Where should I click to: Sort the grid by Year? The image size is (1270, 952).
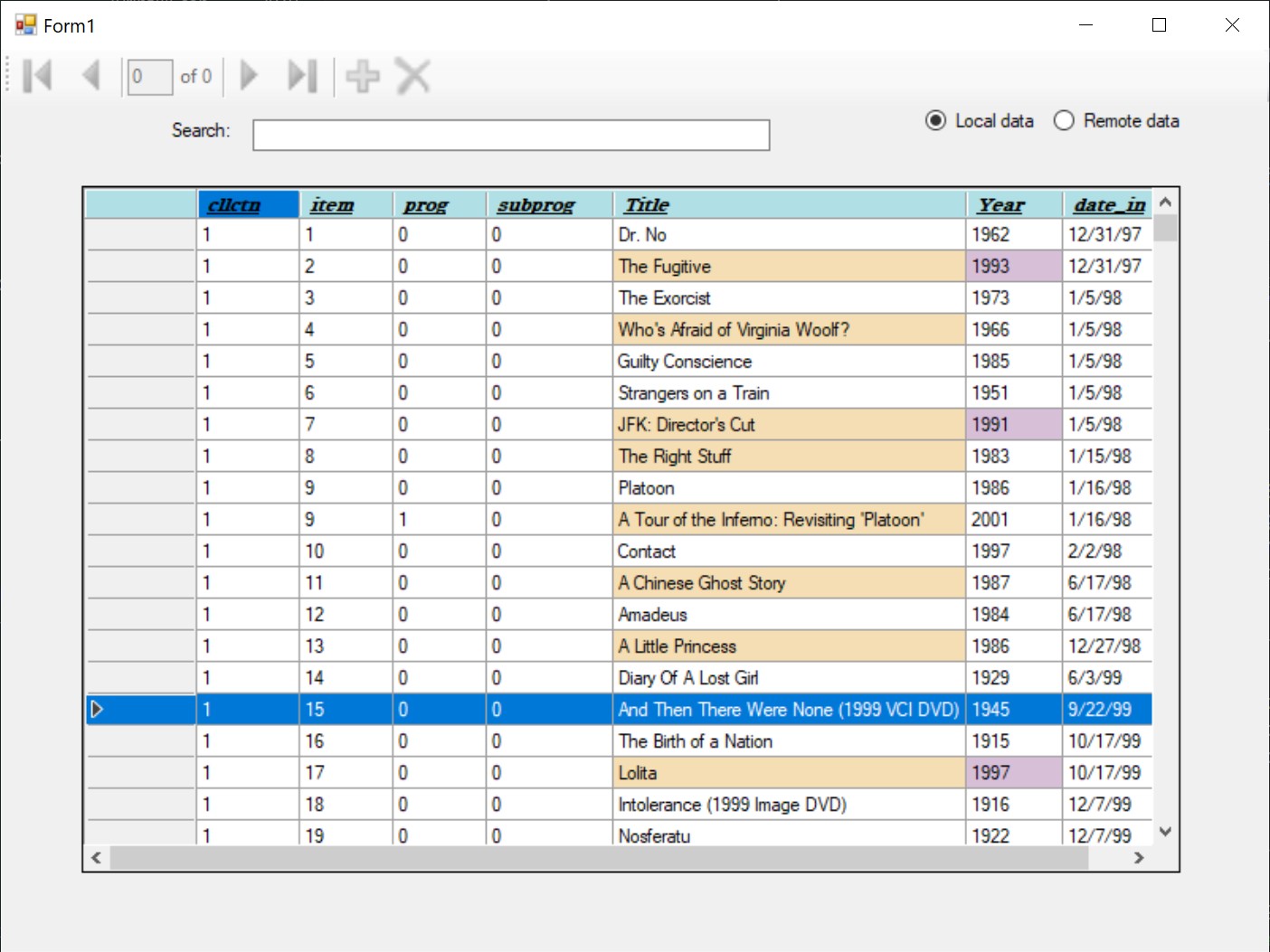(1000, 204)
